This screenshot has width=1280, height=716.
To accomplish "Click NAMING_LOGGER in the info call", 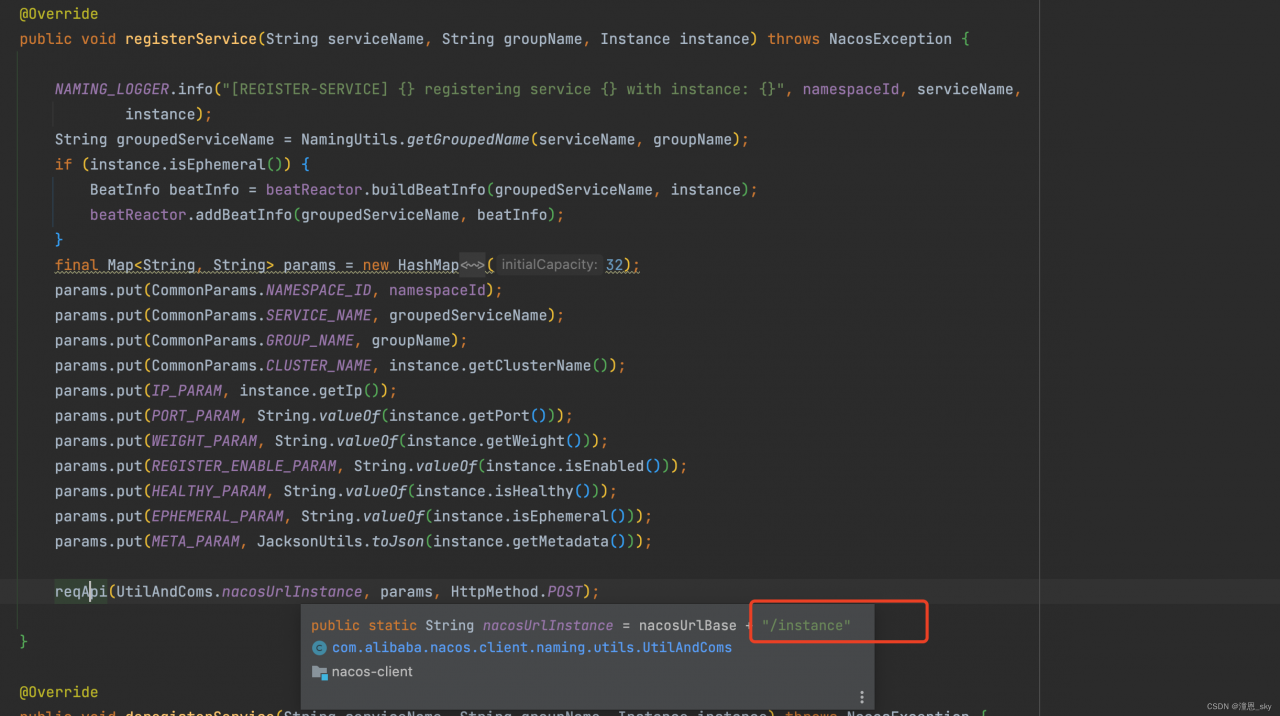I will 112,89.
